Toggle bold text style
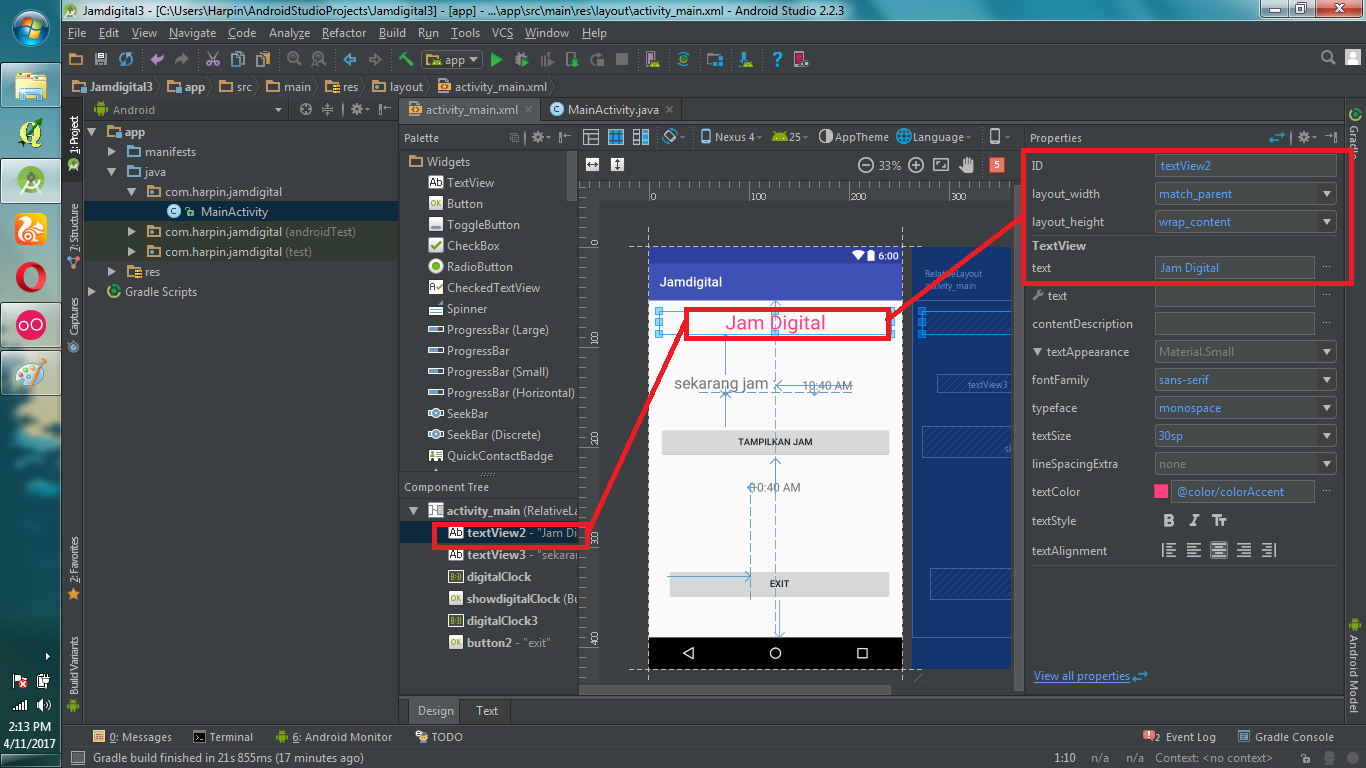 pos(1169,521)
